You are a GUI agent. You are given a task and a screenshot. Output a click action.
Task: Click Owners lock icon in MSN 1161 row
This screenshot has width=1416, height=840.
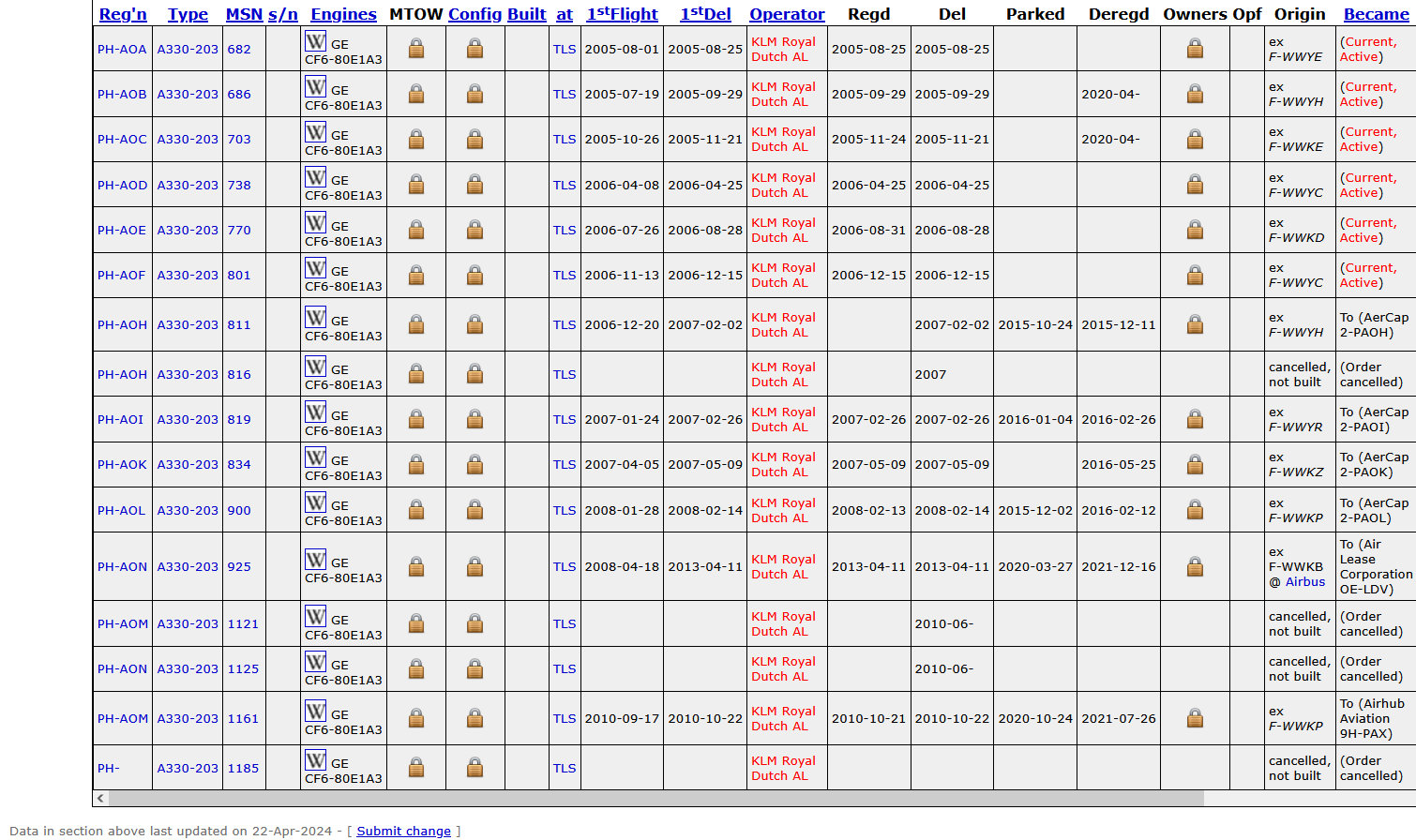(1196, 718)
